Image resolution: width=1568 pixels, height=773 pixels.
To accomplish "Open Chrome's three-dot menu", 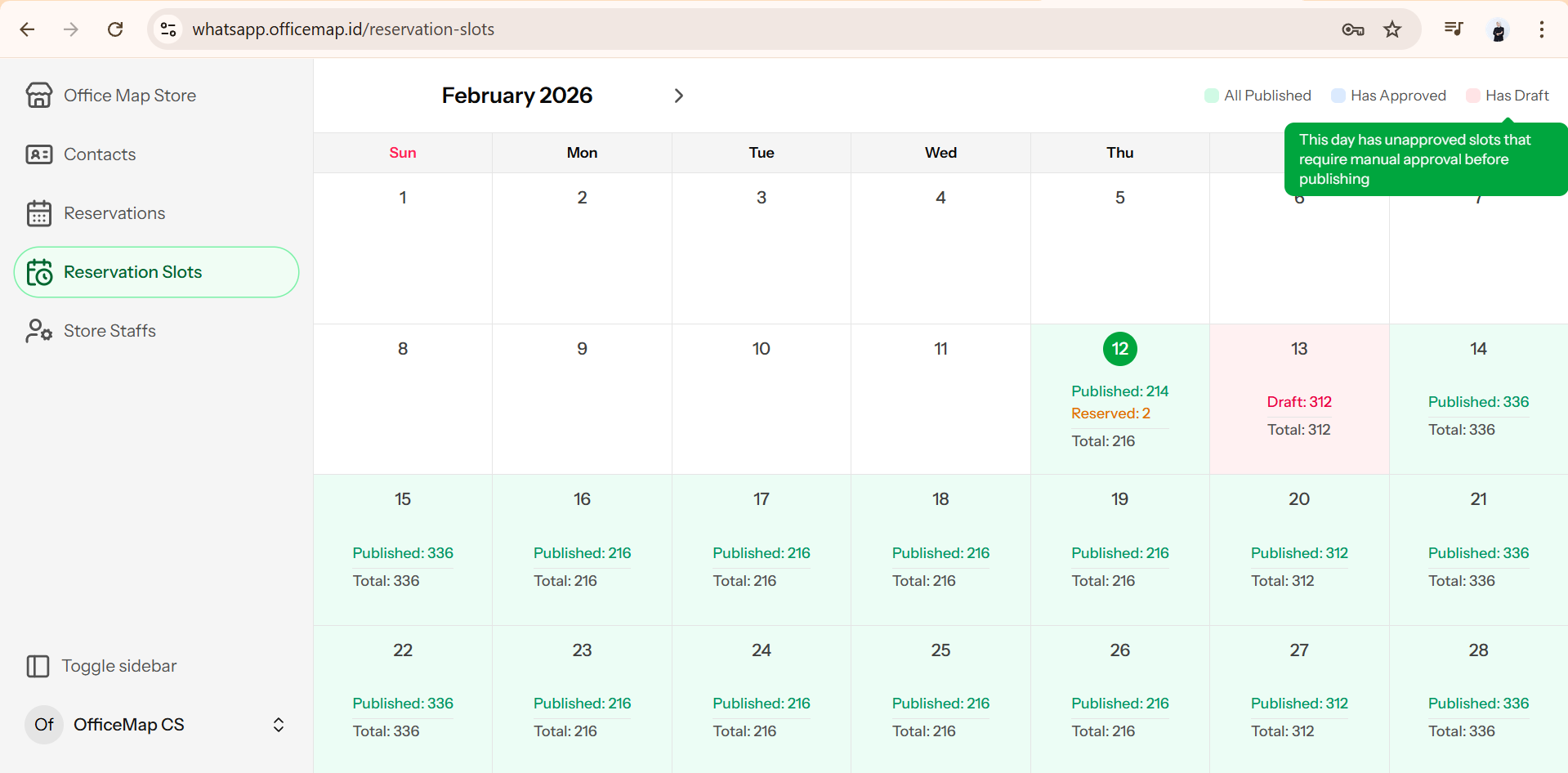I will pyautogui.click(x=1542, y=29).
